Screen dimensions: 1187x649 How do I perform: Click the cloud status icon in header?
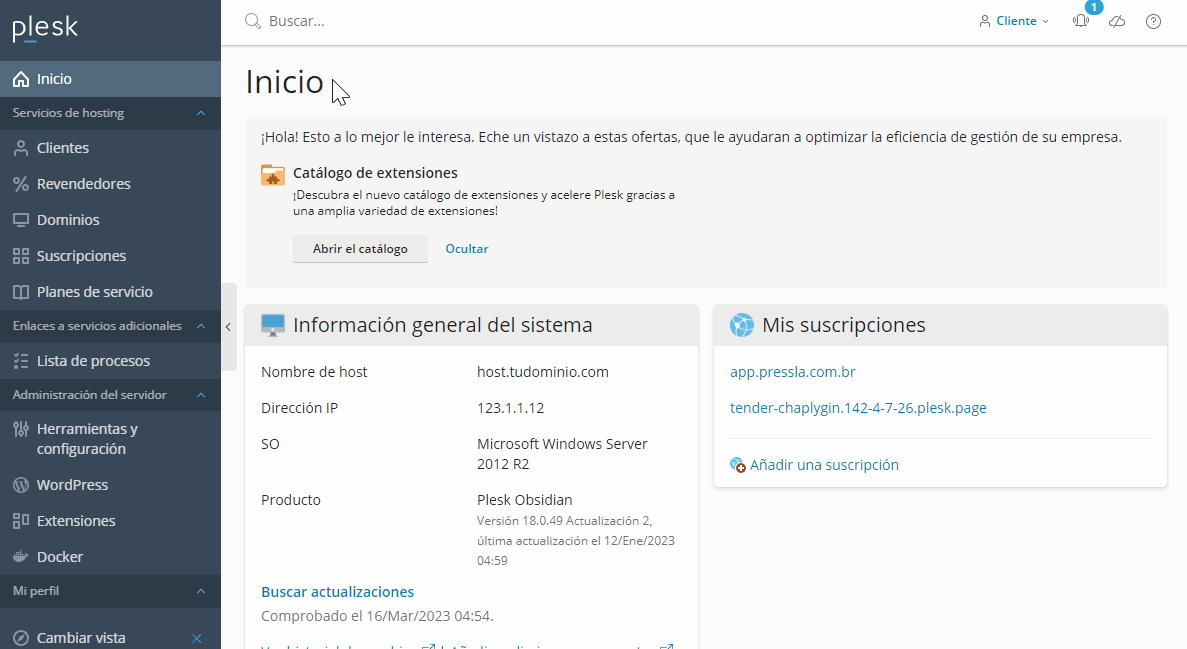1117,21
